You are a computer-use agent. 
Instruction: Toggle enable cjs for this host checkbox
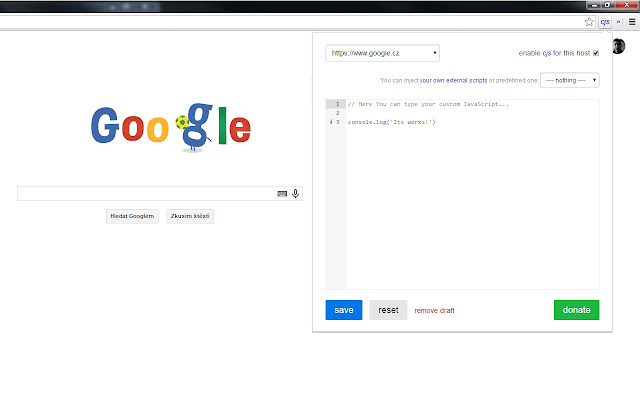coord(596,53)
